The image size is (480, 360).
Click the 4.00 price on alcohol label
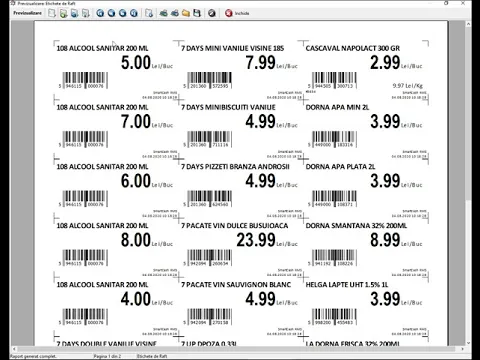[x=136, y=299]
